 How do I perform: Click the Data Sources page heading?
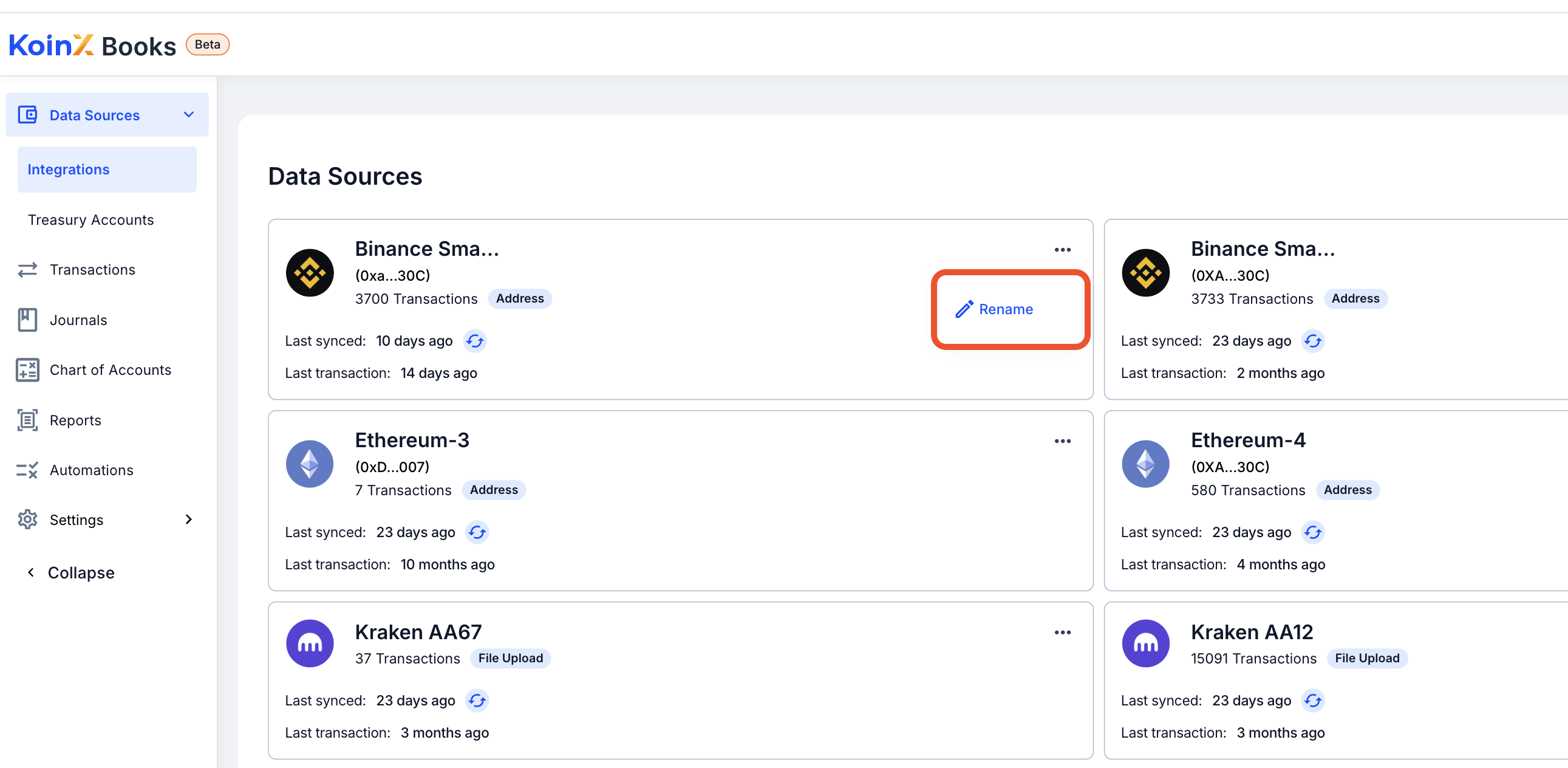[x=345, y=176]
